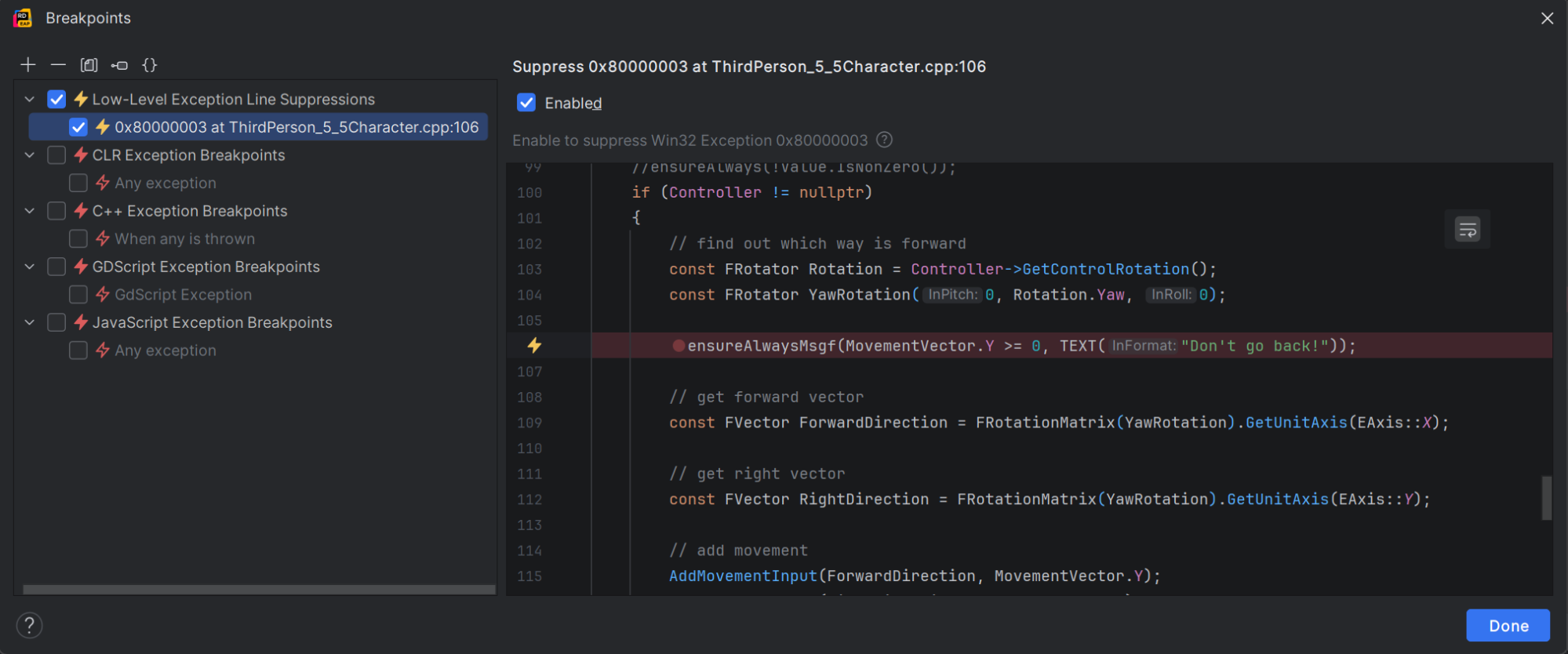This screenshot has width=1568, height=654.
Task: Toggle group by class braces icon
Action: (x=150, y=65)
